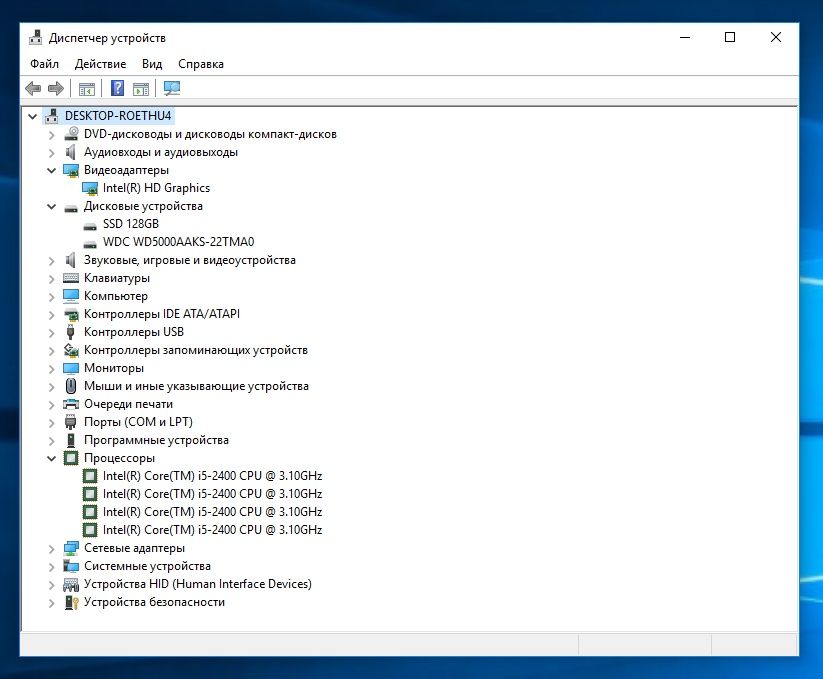Viewport: 823px width, 679px height.
Task: Toggle the action pane toolbar icon
Action: point(141,89)
